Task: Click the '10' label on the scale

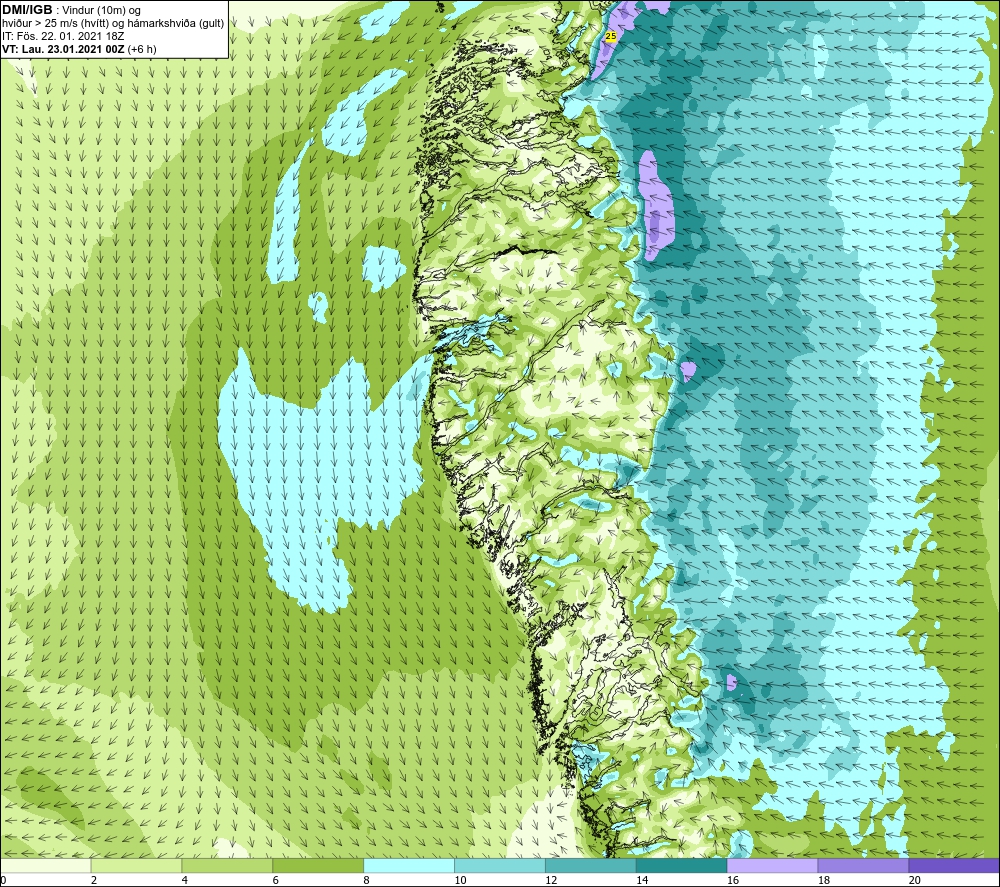Action: coord(460,880)
